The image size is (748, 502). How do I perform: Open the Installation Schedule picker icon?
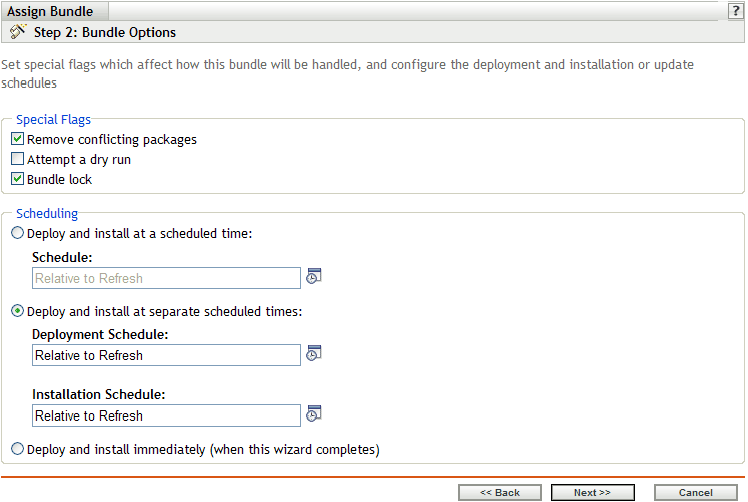click(314, 414)
